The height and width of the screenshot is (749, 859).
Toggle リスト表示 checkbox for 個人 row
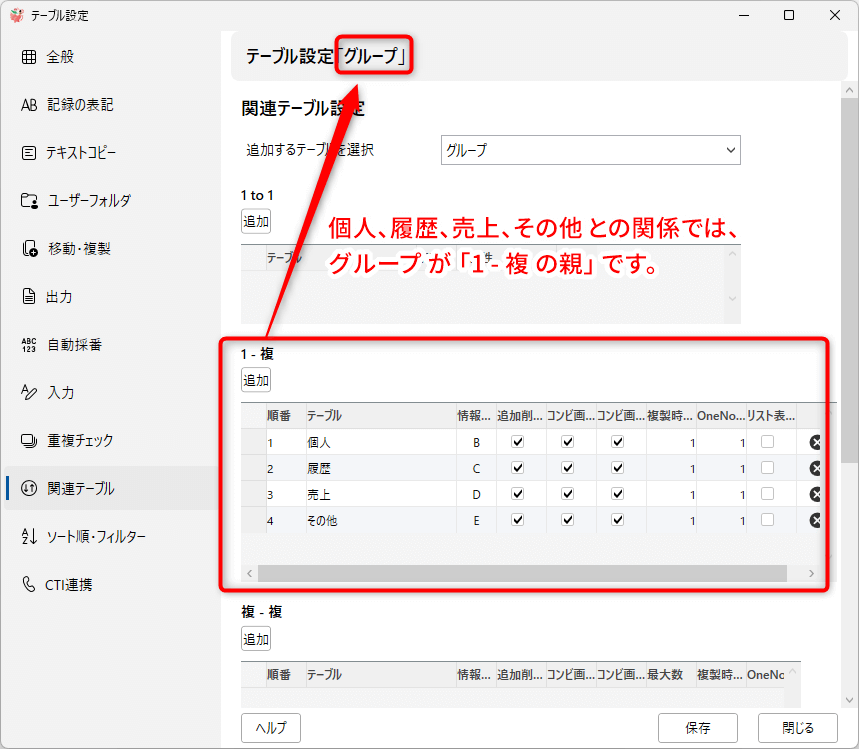pos(767,442)
